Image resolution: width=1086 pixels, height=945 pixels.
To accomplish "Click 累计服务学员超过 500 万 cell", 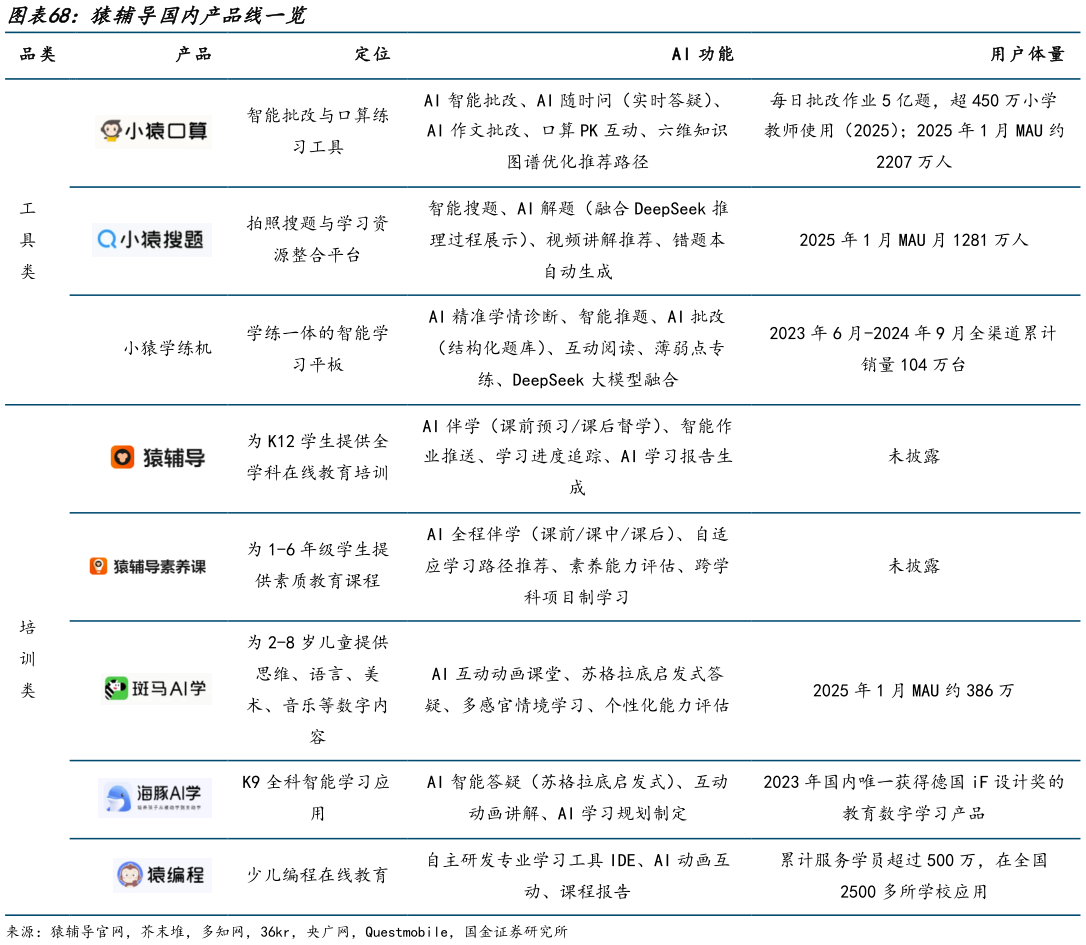I will pyautogui.click(x=914, y=876).
